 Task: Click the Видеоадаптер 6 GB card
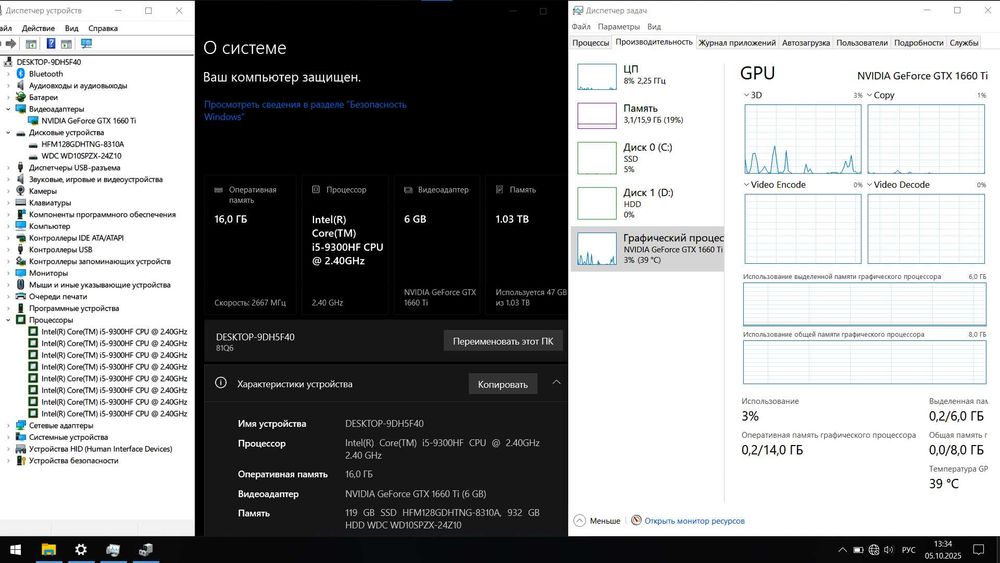[x=440, y=245]
